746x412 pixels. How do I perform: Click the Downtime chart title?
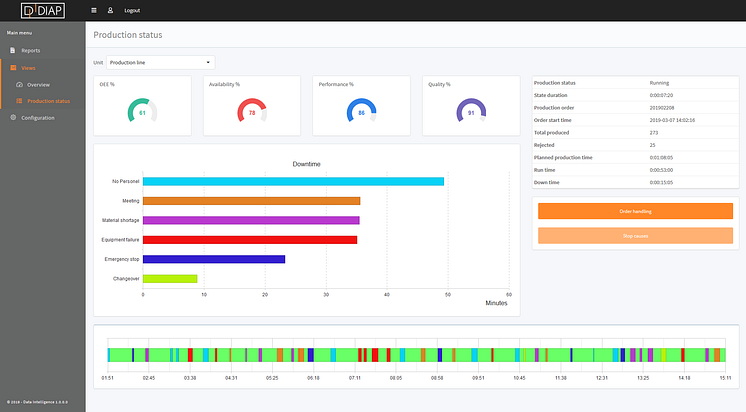pos(306,164)
